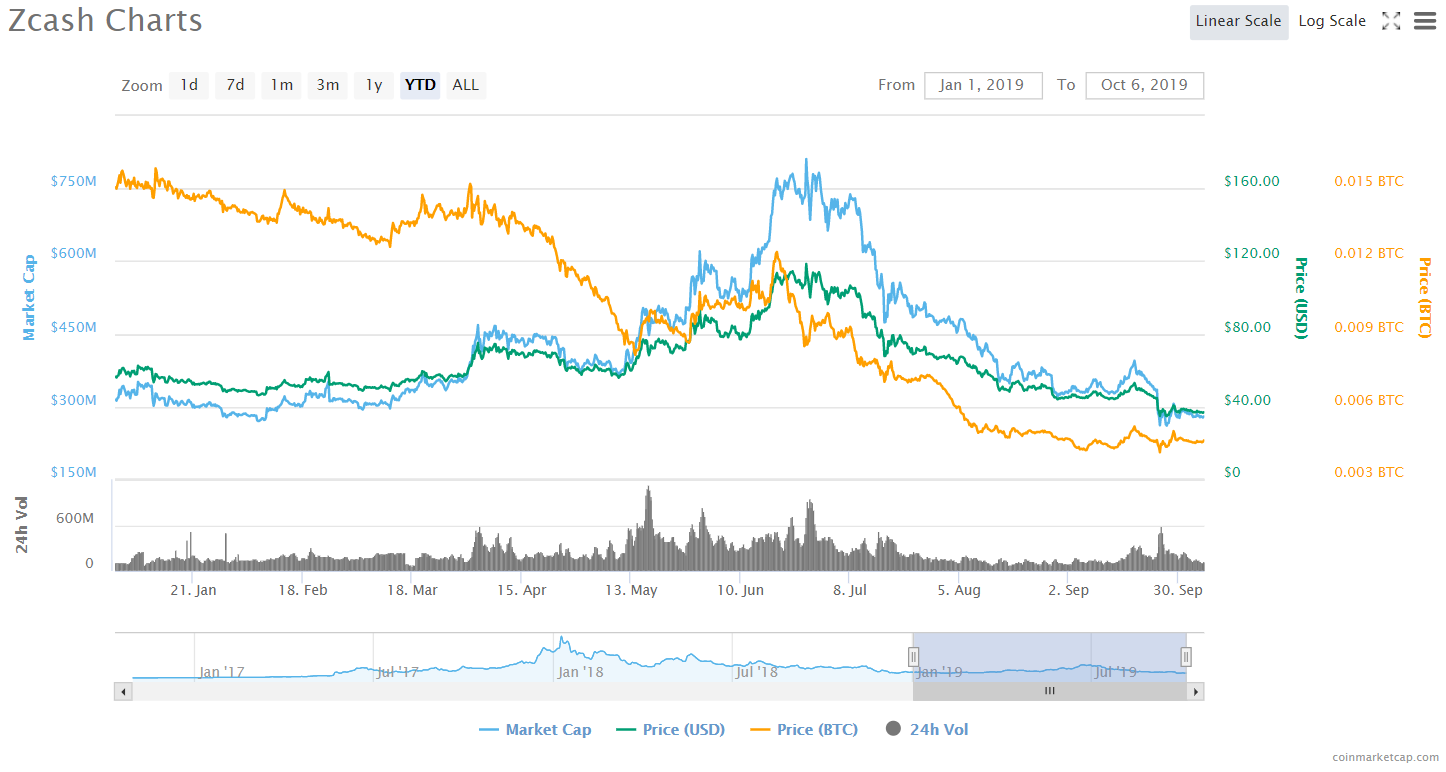
Task: Click the navigator scrollbar thumb
Action: pyautogui.click(x=1049, y=691)
